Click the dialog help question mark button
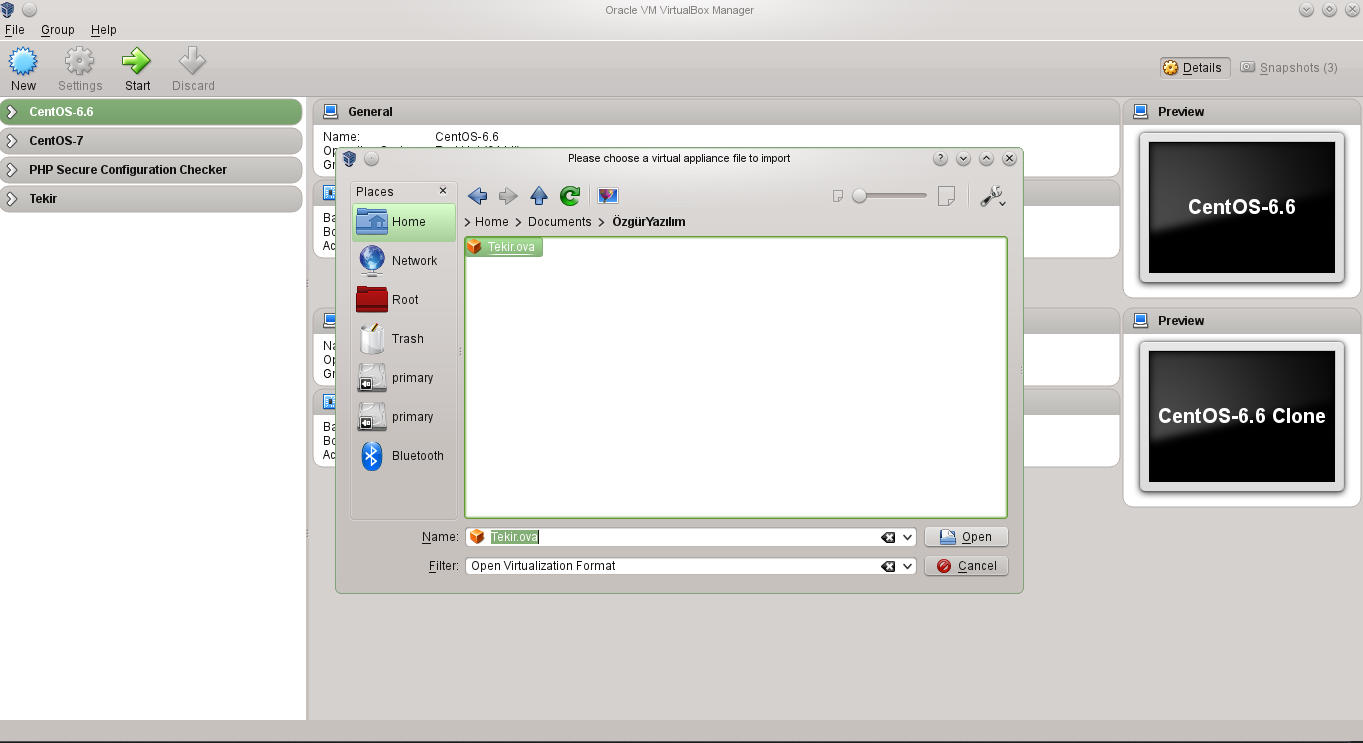Image resolution: width=1363 pixels, height=743 pixels. [940, 158]
